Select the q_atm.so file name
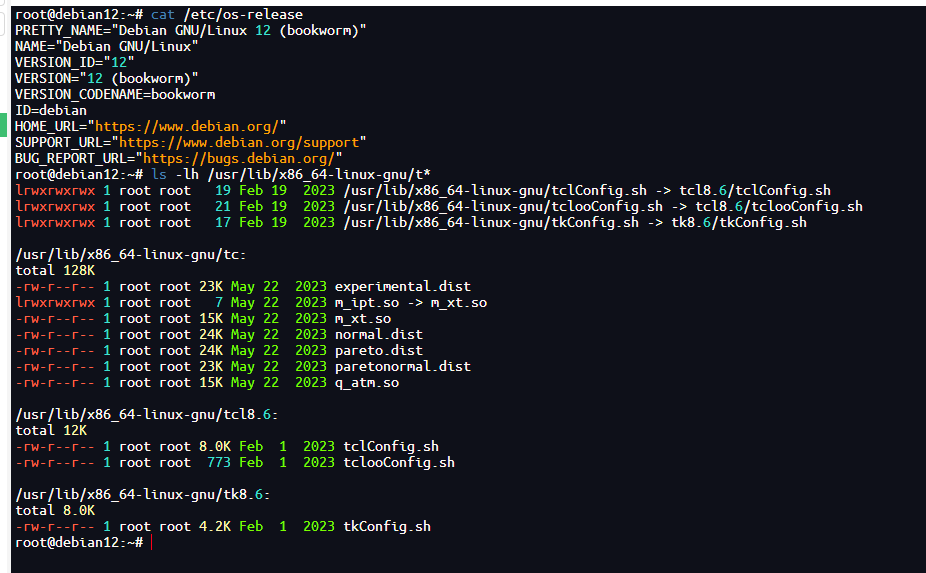The height and width of the screenshot is (573, 926). pos(367,383)
